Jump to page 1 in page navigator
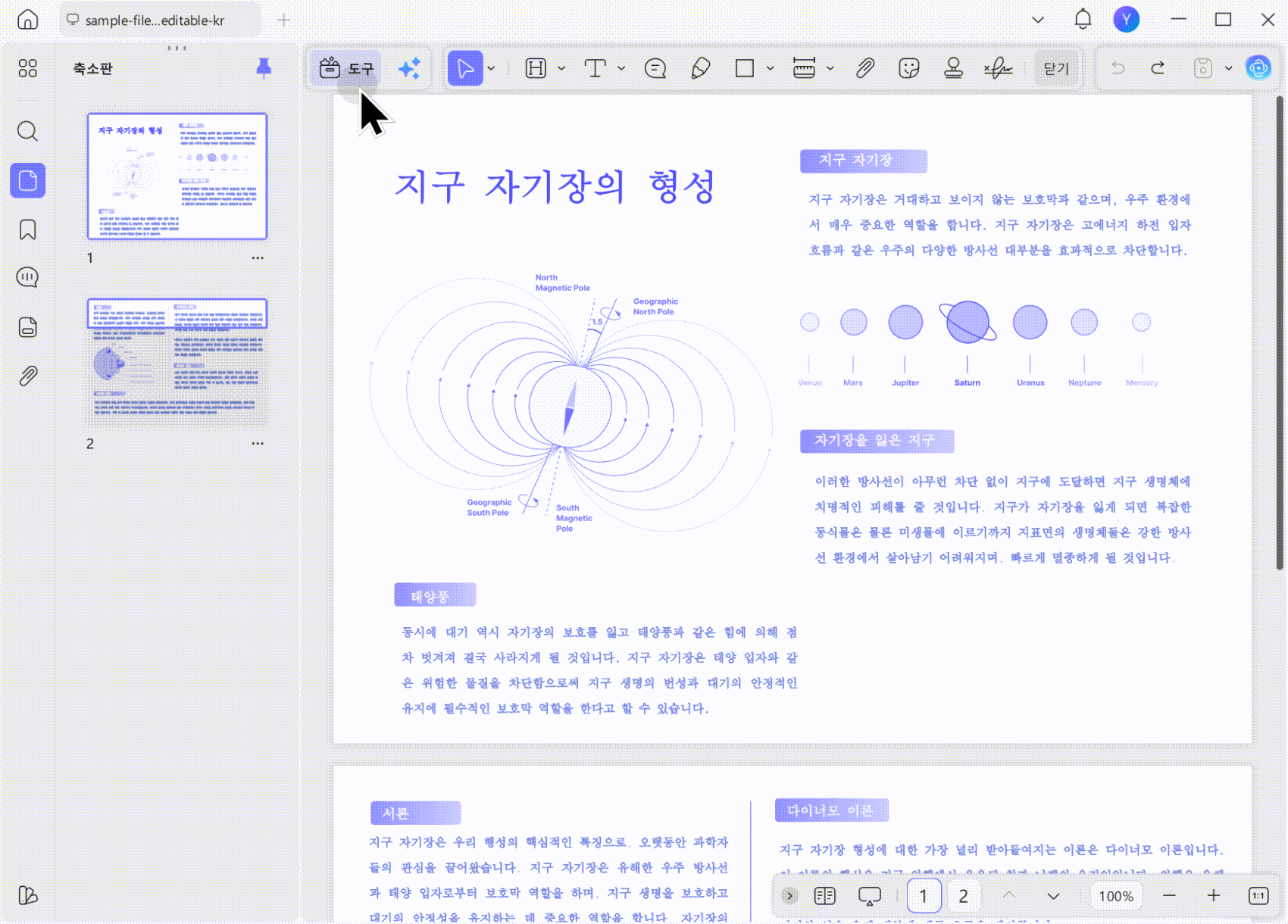 pyautogui.click(x=924, y=896)
